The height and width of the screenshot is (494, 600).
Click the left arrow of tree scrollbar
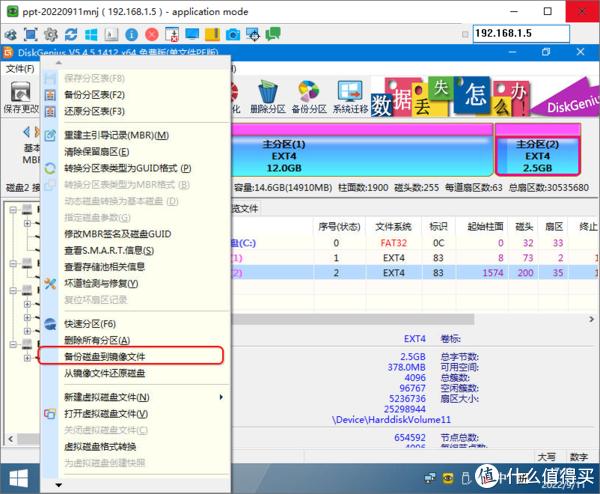tap(11, 439)
